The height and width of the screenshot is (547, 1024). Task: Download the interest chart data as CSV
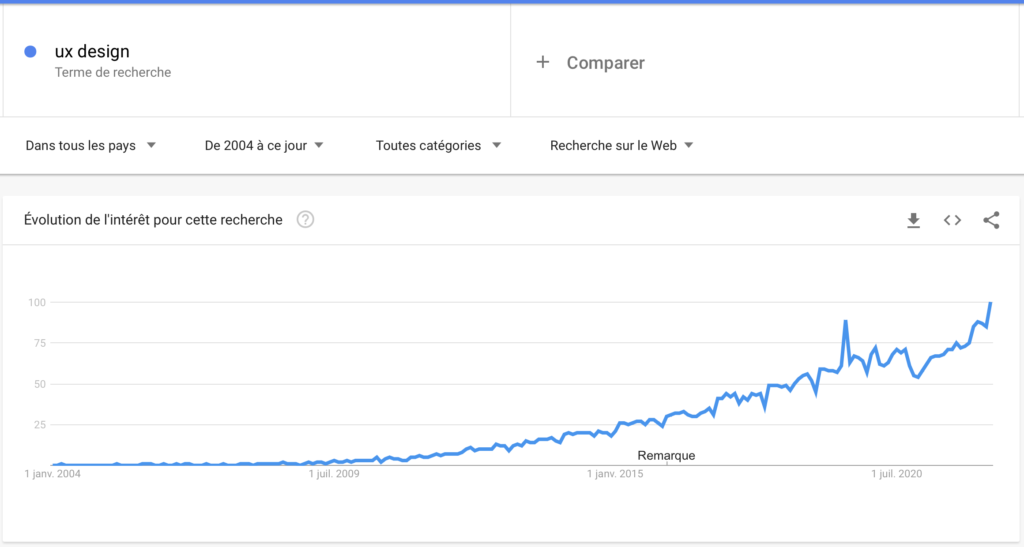[914, 221]
